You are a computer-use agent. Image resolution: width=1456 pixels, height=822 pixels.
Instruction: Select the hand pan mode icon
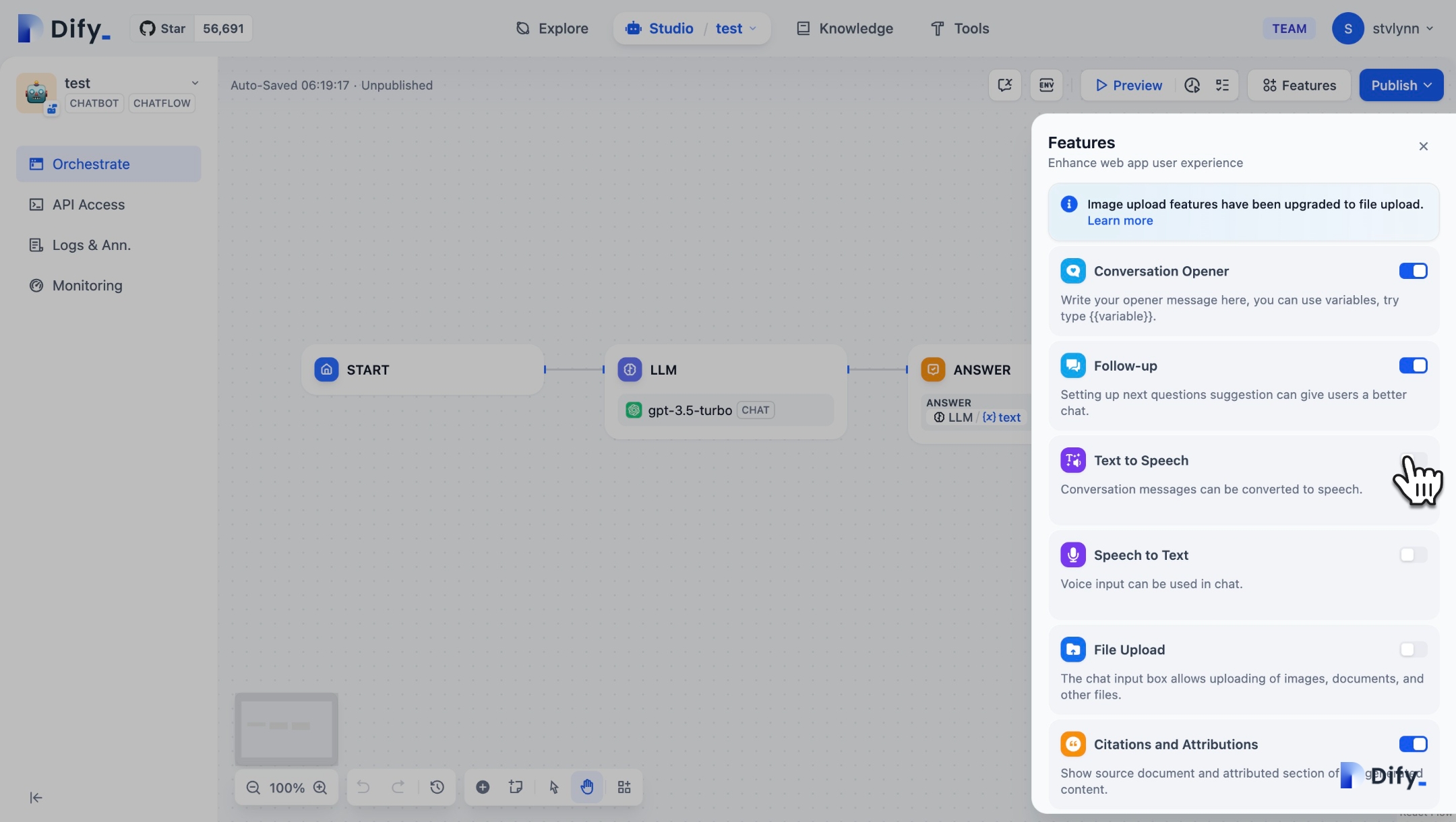pyautogui.click(x=587, y=788)
